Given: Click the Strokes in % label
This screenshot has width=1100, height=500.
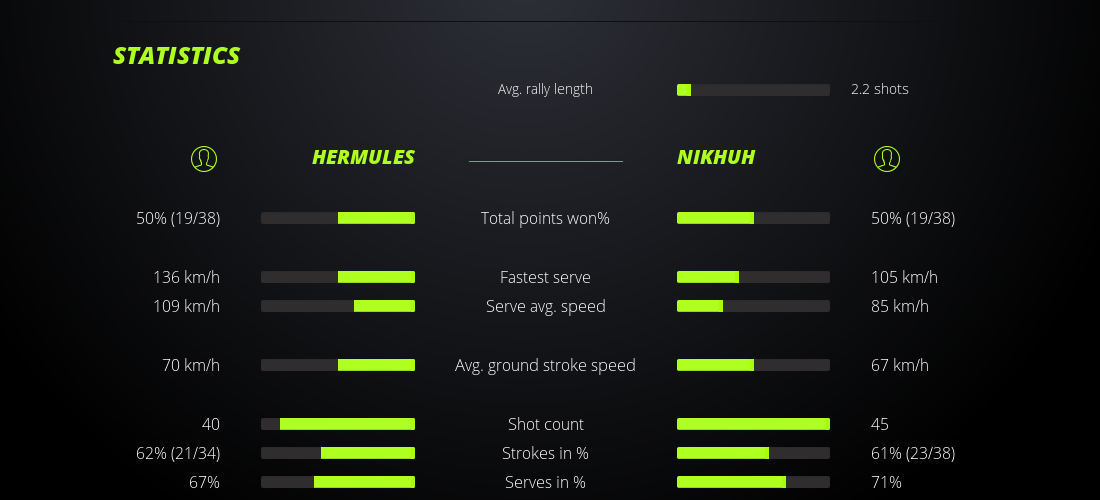Looking at the screenshot, I should tap(545, 453).
